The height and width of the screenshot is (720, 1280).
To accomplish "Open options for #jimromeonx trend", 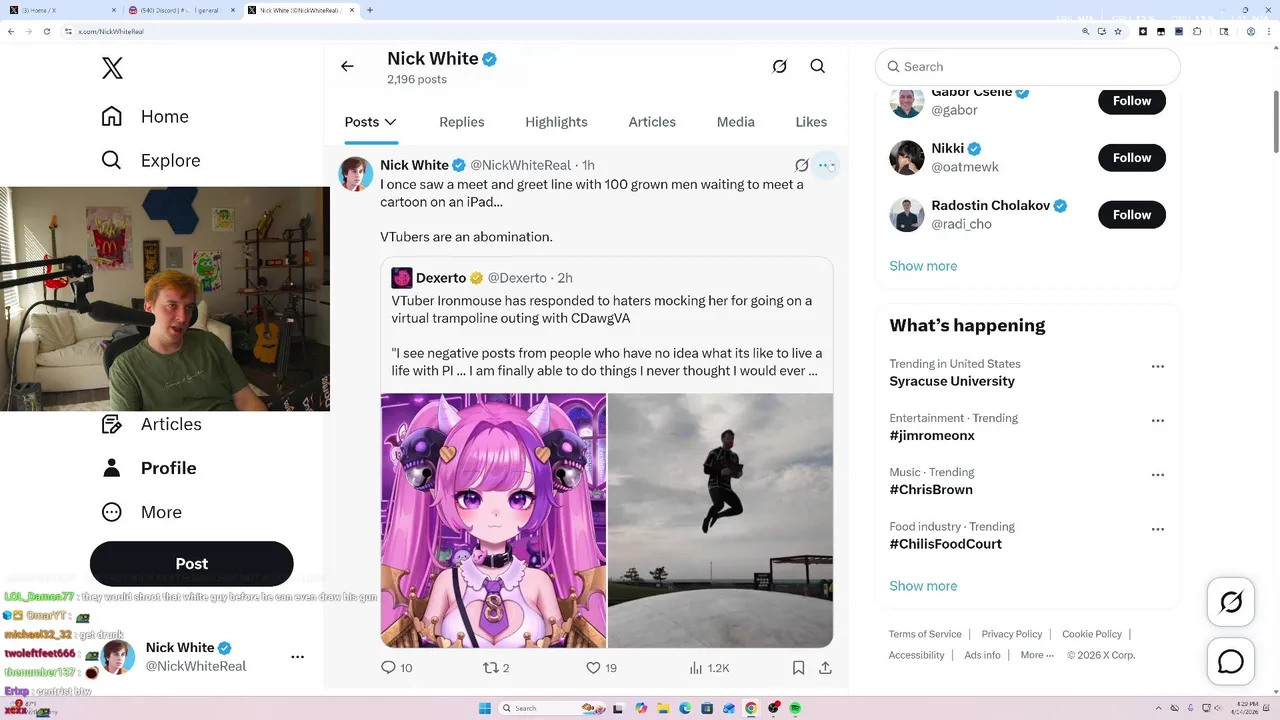I will click(1158, 421).
